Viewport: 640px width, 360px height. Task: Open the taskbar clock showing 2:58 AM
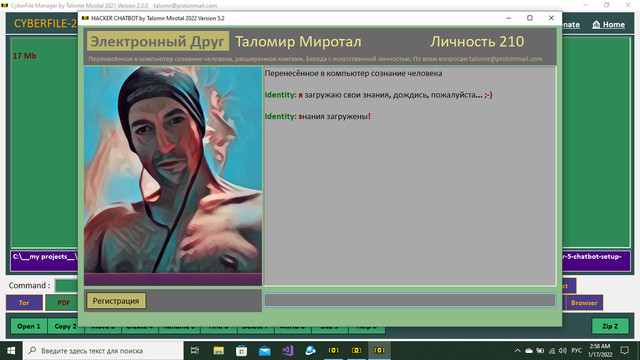600,350
